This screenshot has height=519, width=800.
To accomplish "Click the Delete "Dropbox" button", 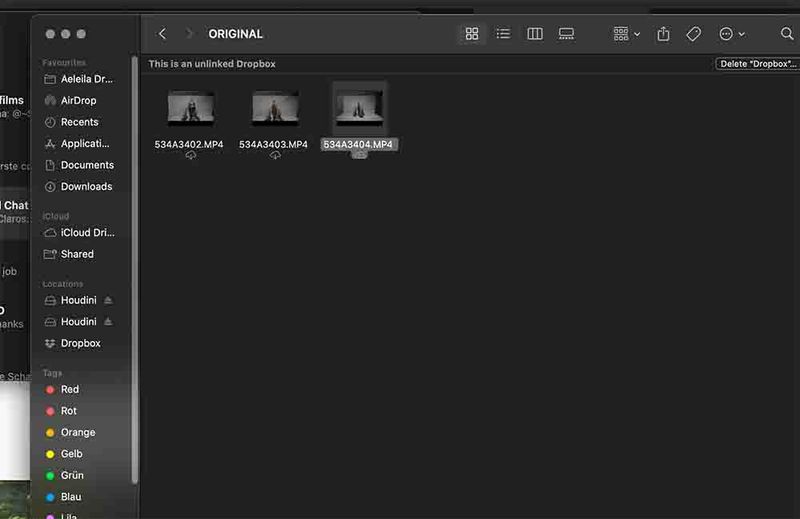I will (758, 64).
